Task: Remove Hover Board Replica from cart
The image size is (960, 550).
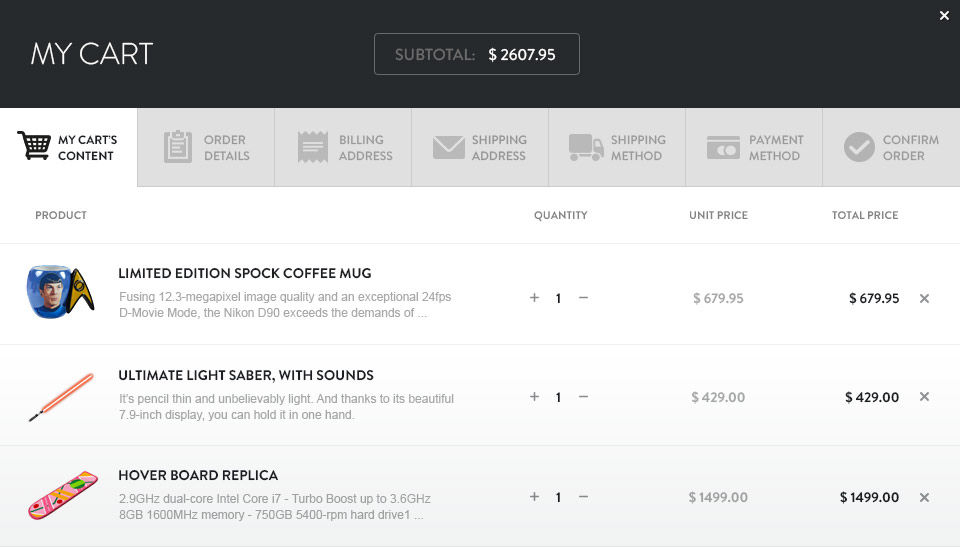Action: point(924,497)
